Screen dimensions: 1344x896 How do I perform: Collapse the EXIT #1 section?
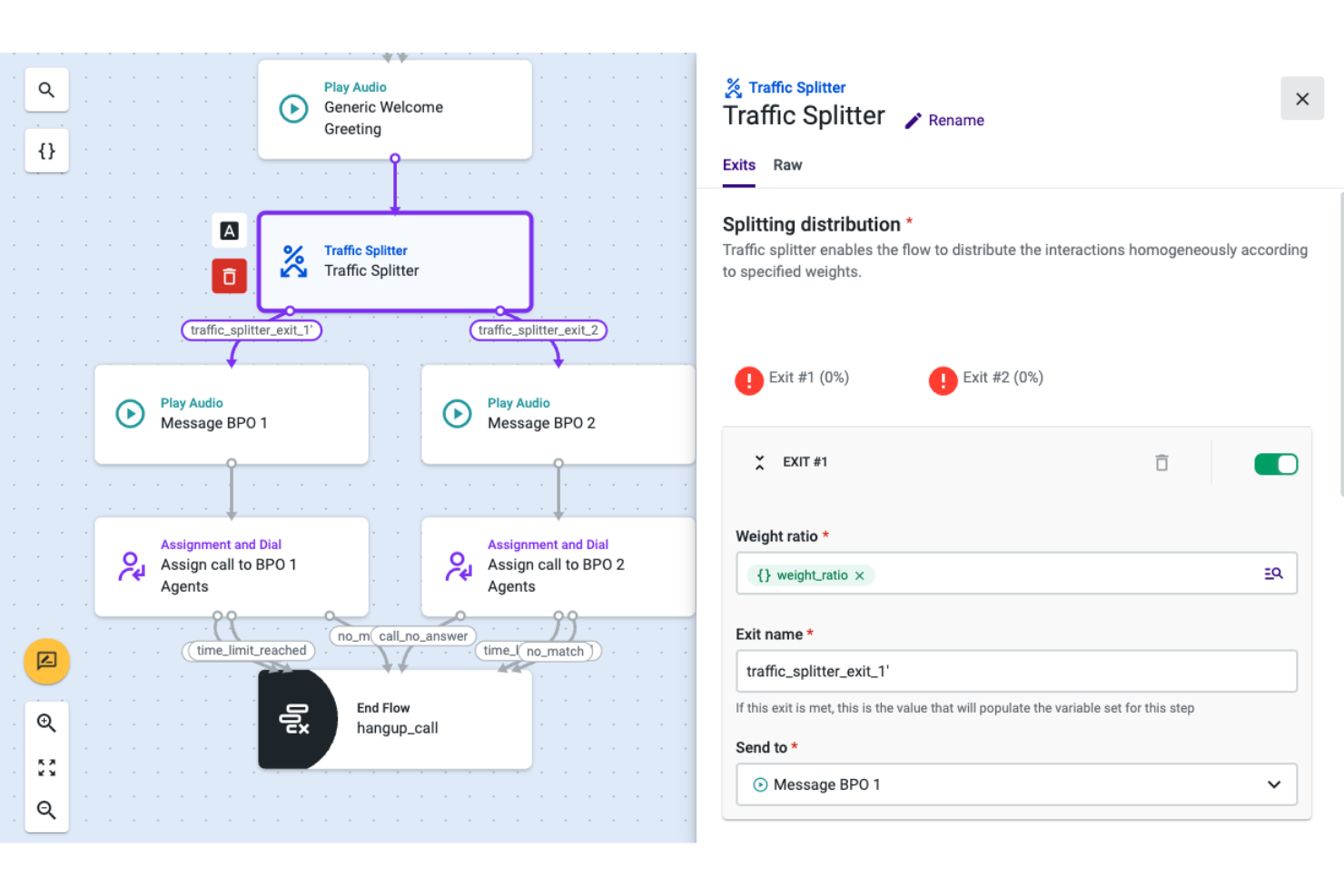point(759,462)
